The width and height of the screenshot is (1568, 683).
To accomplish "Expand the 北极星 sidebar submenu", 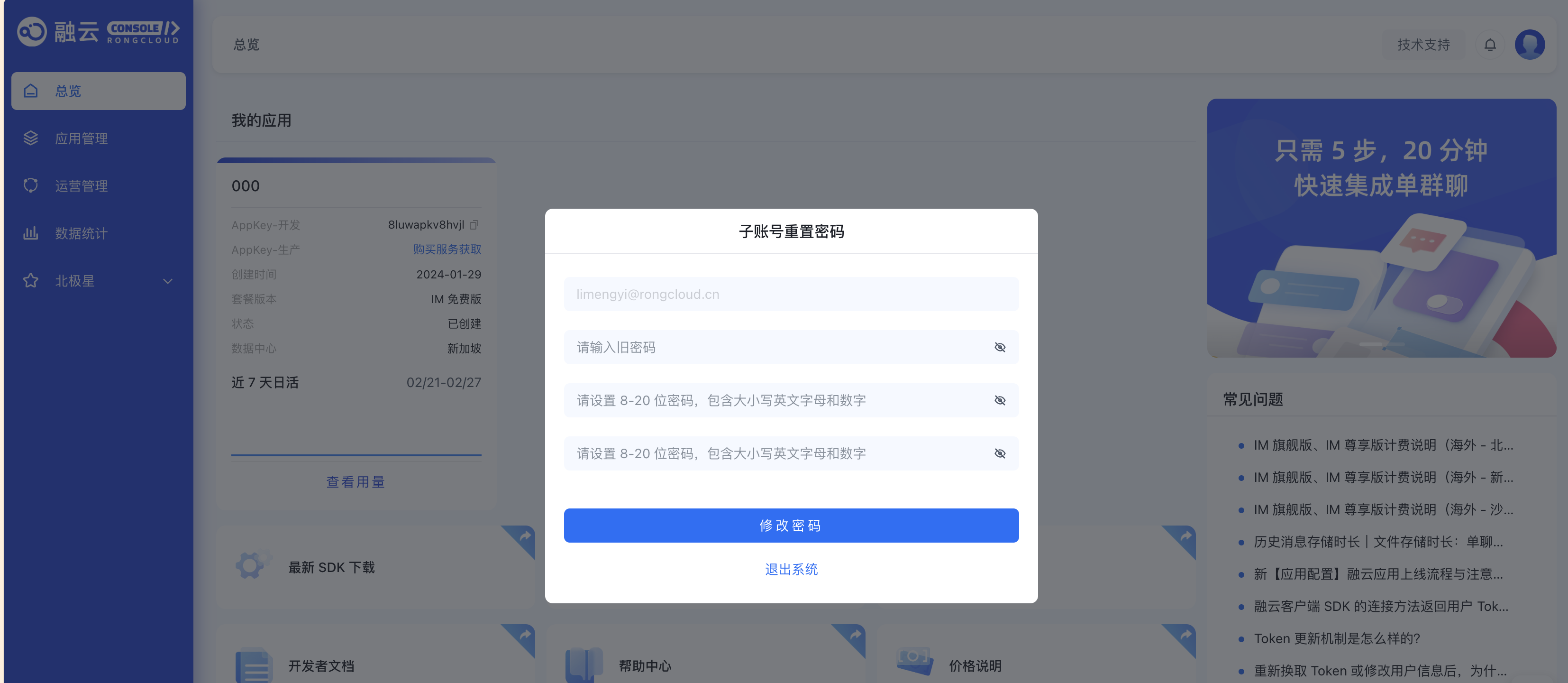I will coord(167,281).
